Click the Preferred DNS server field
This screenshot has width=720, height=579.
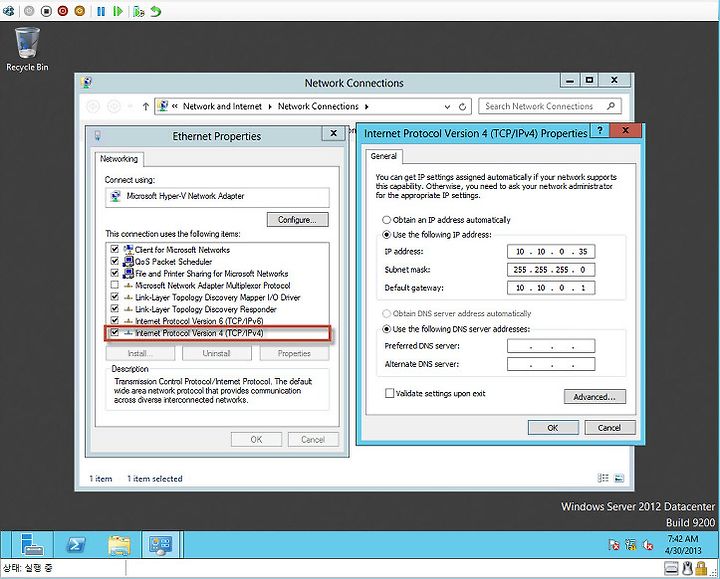551,346
